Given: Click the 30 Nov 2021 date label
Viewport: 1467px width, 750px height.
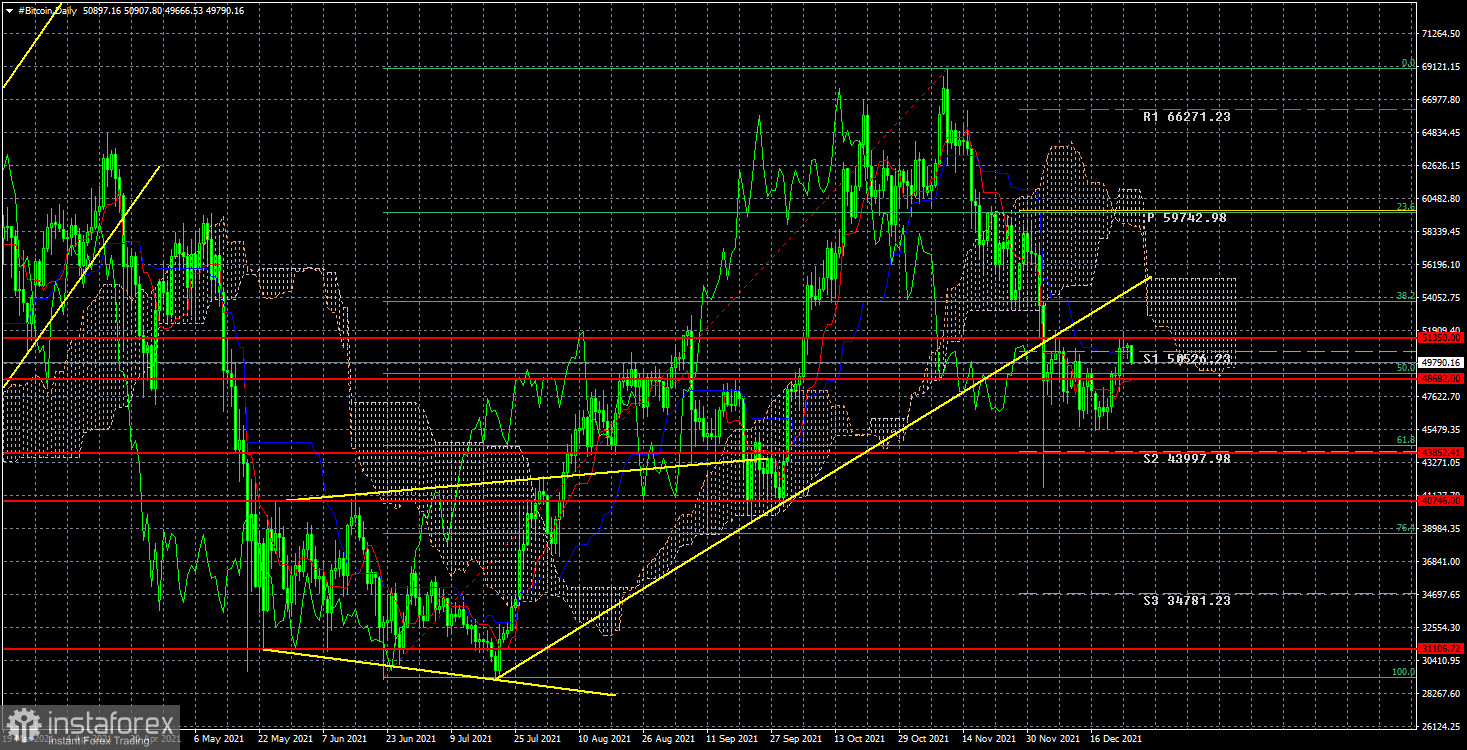Looking at the screenshot, I should tap(1055, 738).
